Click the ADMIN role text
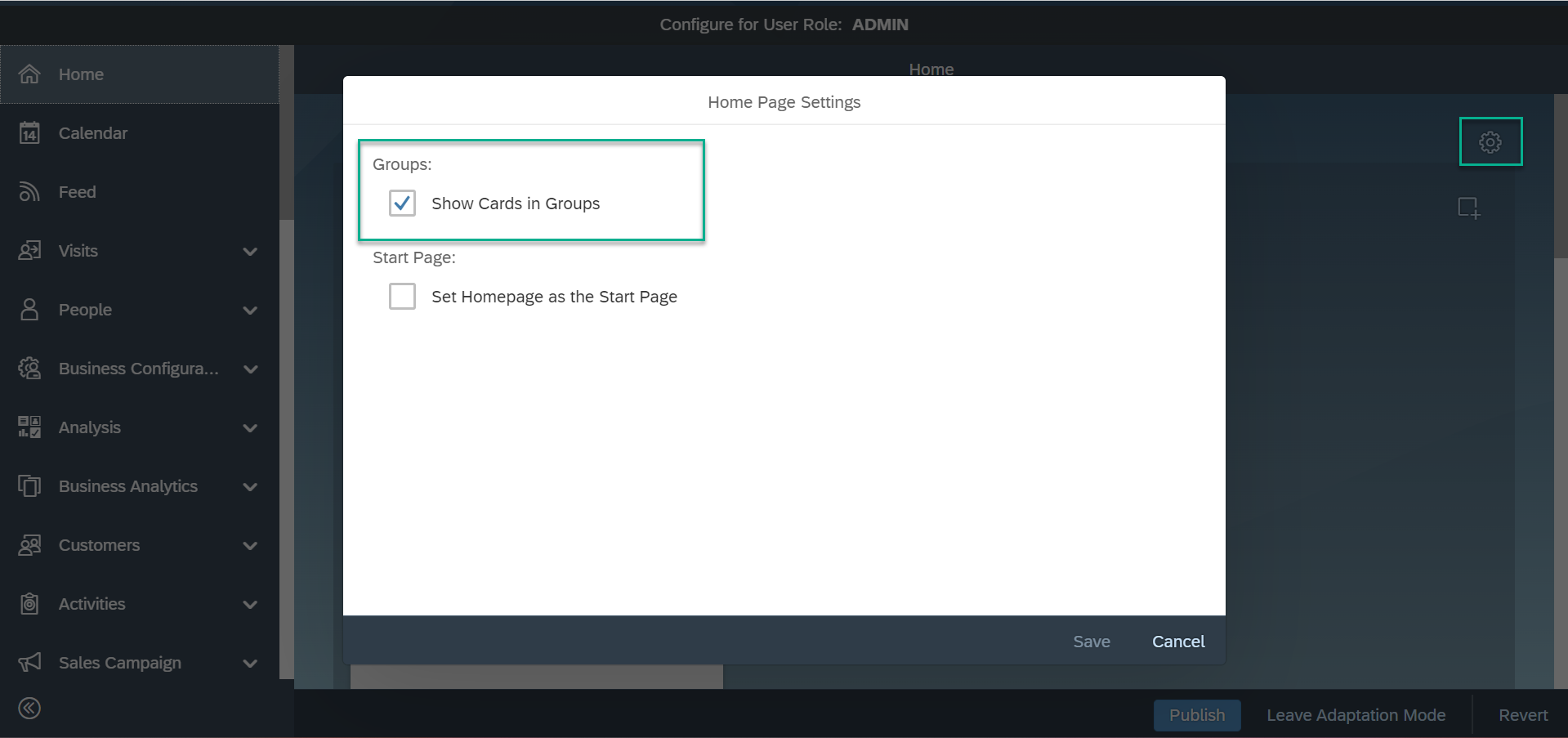The width and height of the screenshot is (1568, 738). [x=880, y=25]
